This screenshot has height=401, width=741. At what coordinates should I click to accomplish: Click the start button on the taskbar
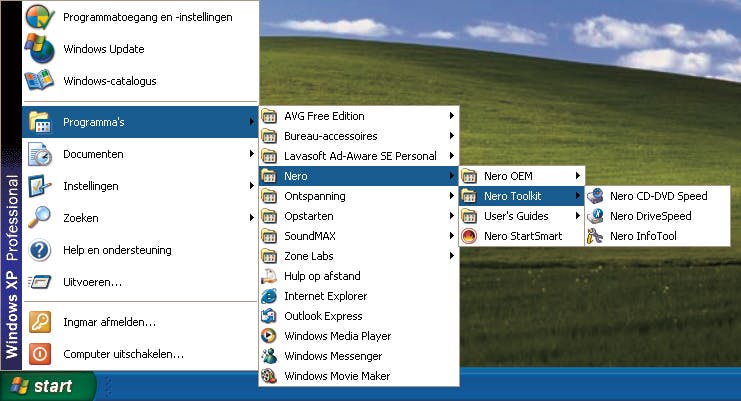click(47, 386)
